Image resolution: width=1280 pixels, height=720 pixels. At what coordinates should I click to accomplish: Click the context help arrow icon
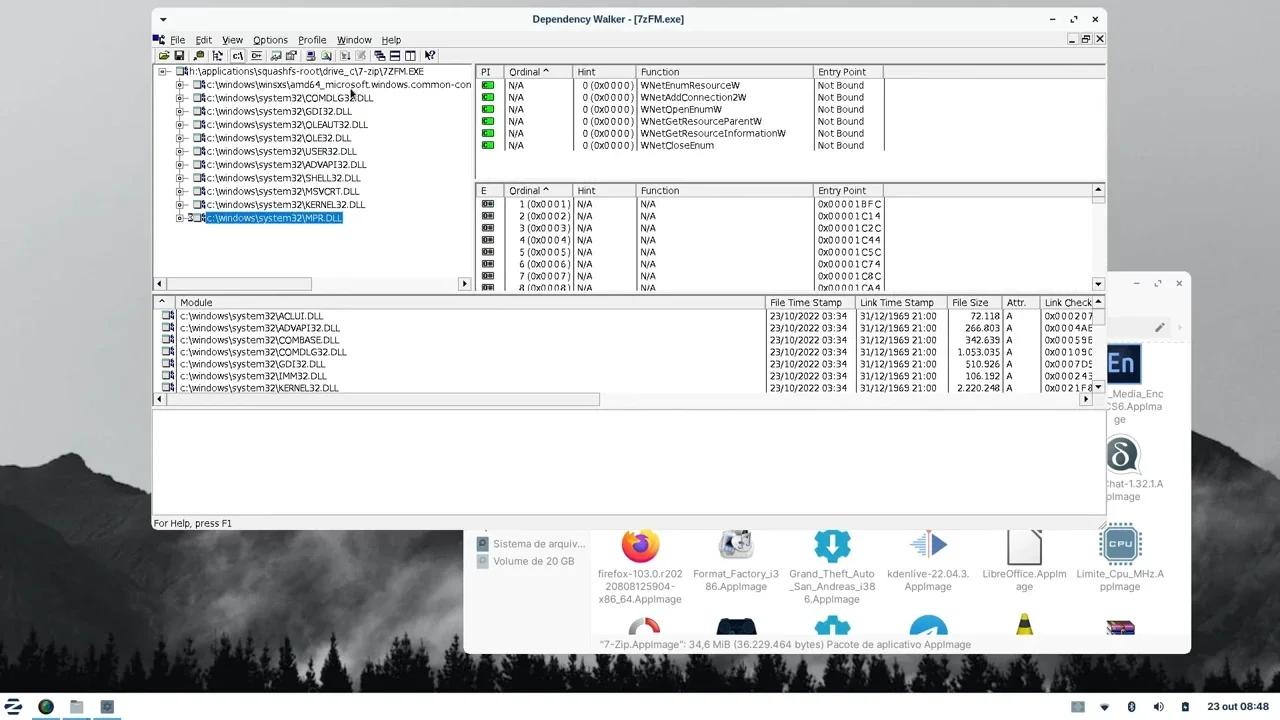pyautogui.click(x=430, y=55)
